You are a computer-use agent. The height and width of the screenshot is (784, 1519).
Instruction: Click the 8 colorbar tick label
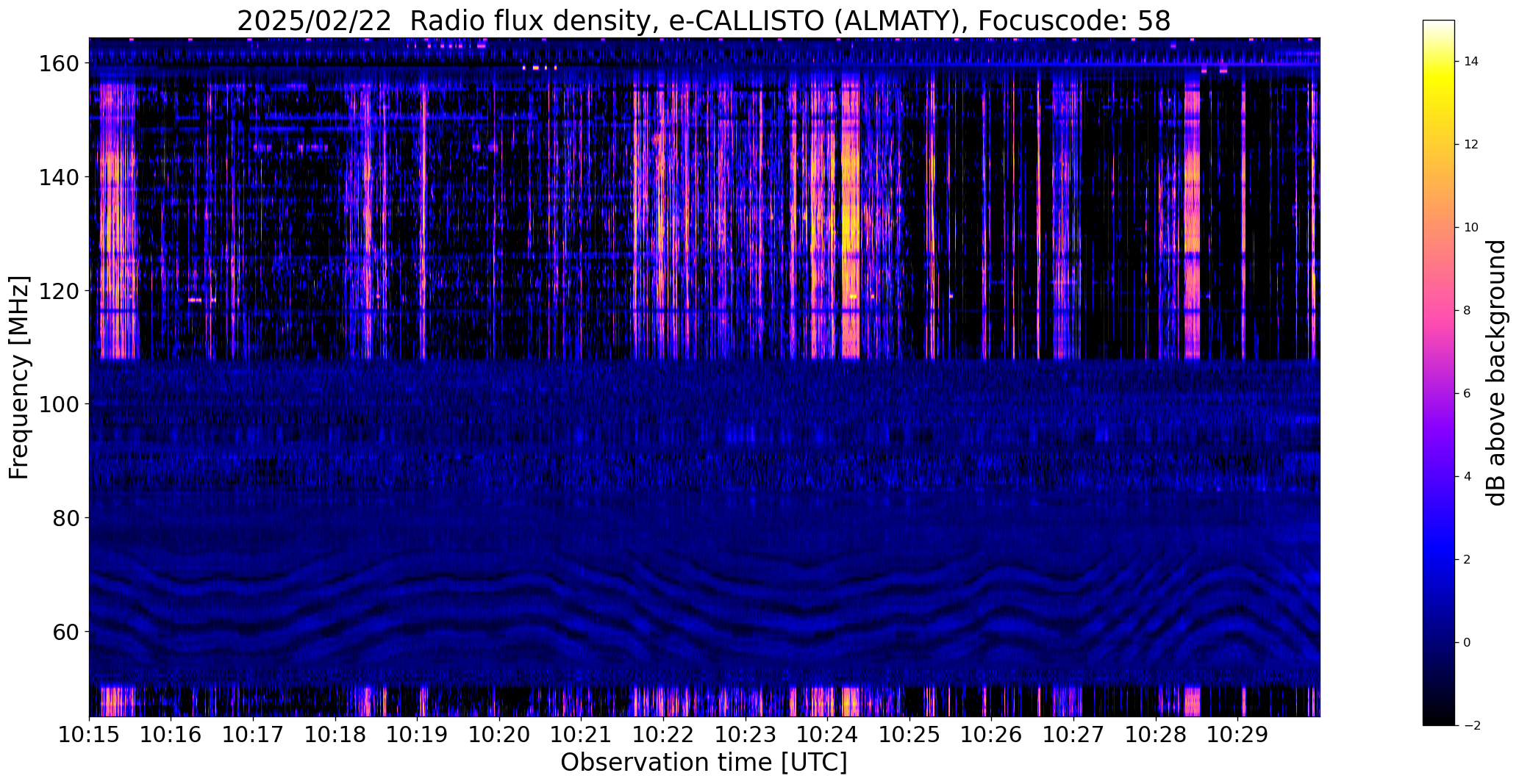pyautogui.click(x=1468, y=311)
